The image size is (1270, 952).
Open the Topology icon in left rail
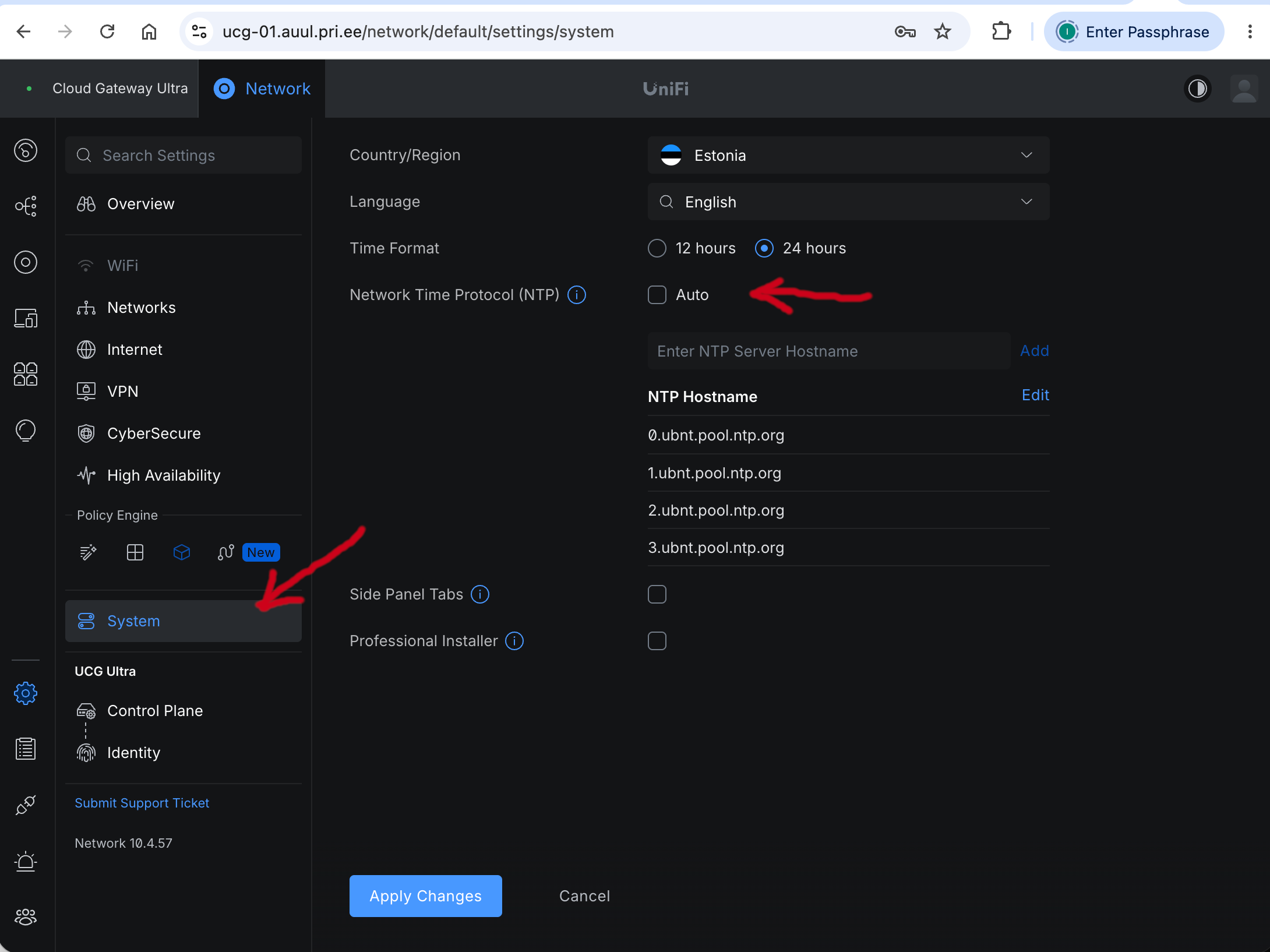26,206
